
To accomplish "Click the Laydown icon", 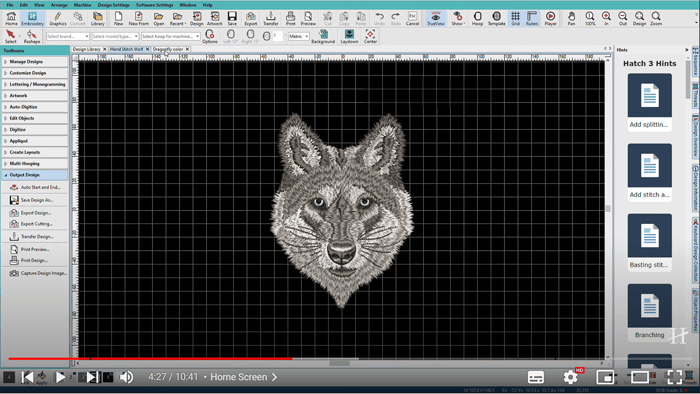I will tap(349, 37).
